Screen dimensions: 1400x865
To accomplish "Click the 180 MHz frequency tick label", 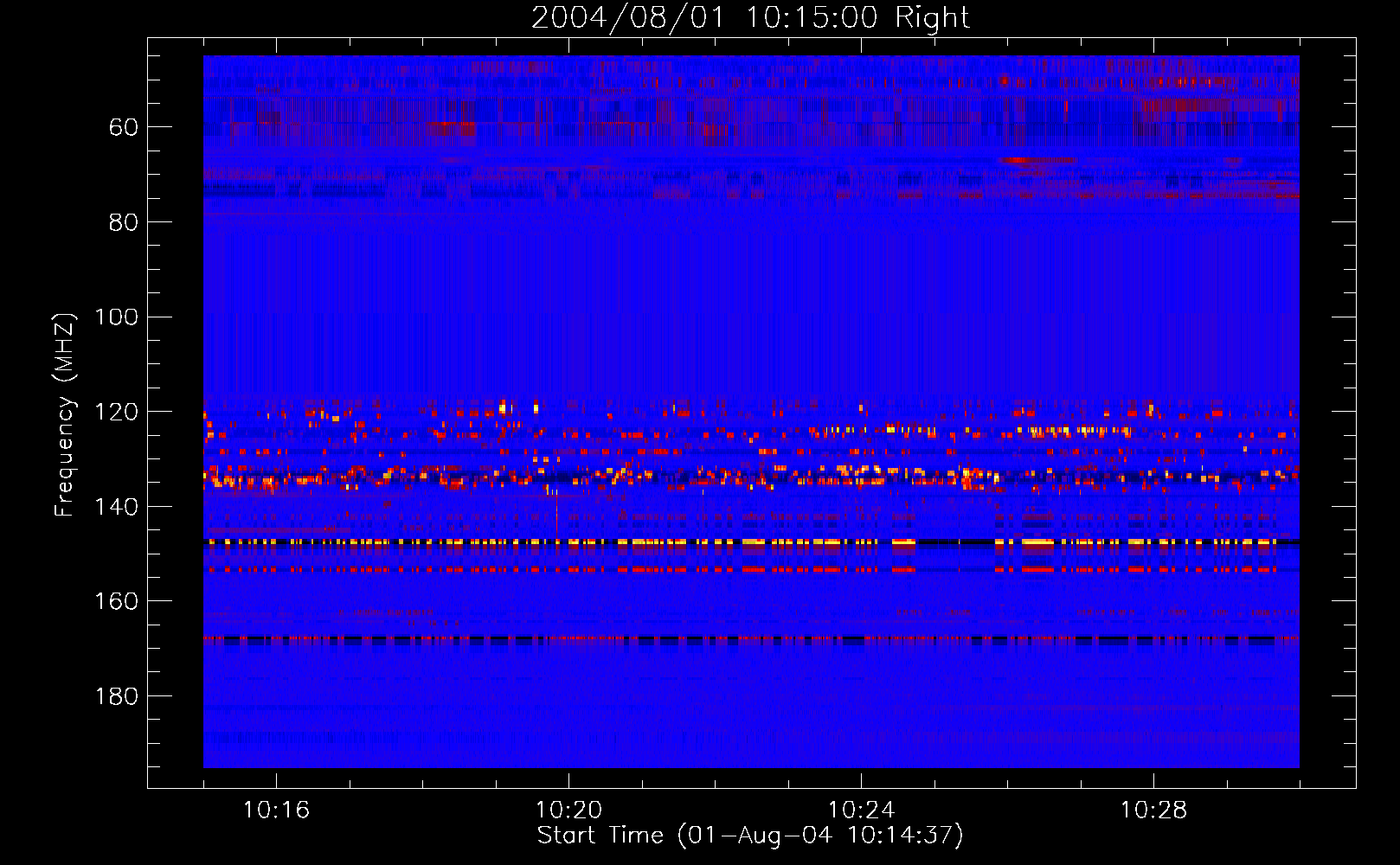I will (117, 697).
